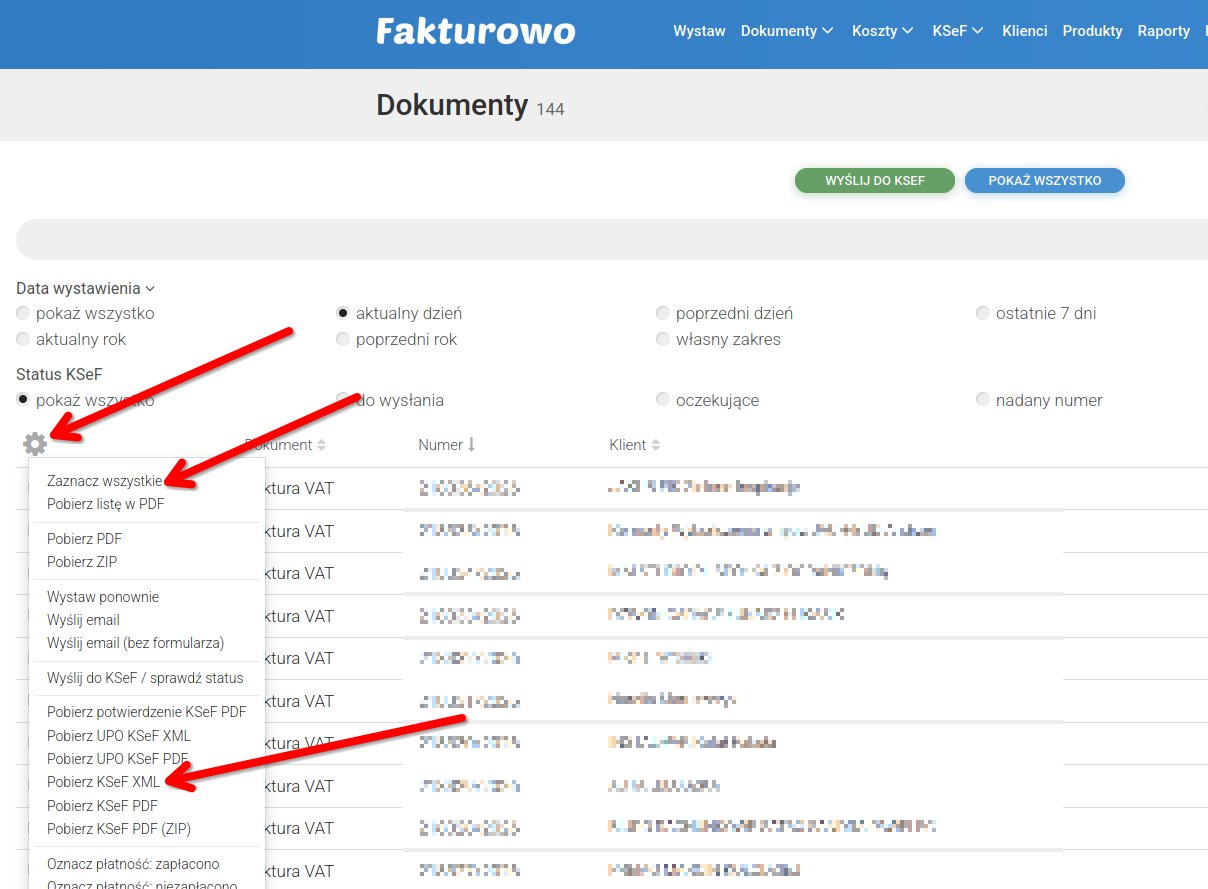The image size is (1208, 889).
Task: Choose 'Pobierz UPO KSeF XML' entry
Action: (x=119, y=736)
